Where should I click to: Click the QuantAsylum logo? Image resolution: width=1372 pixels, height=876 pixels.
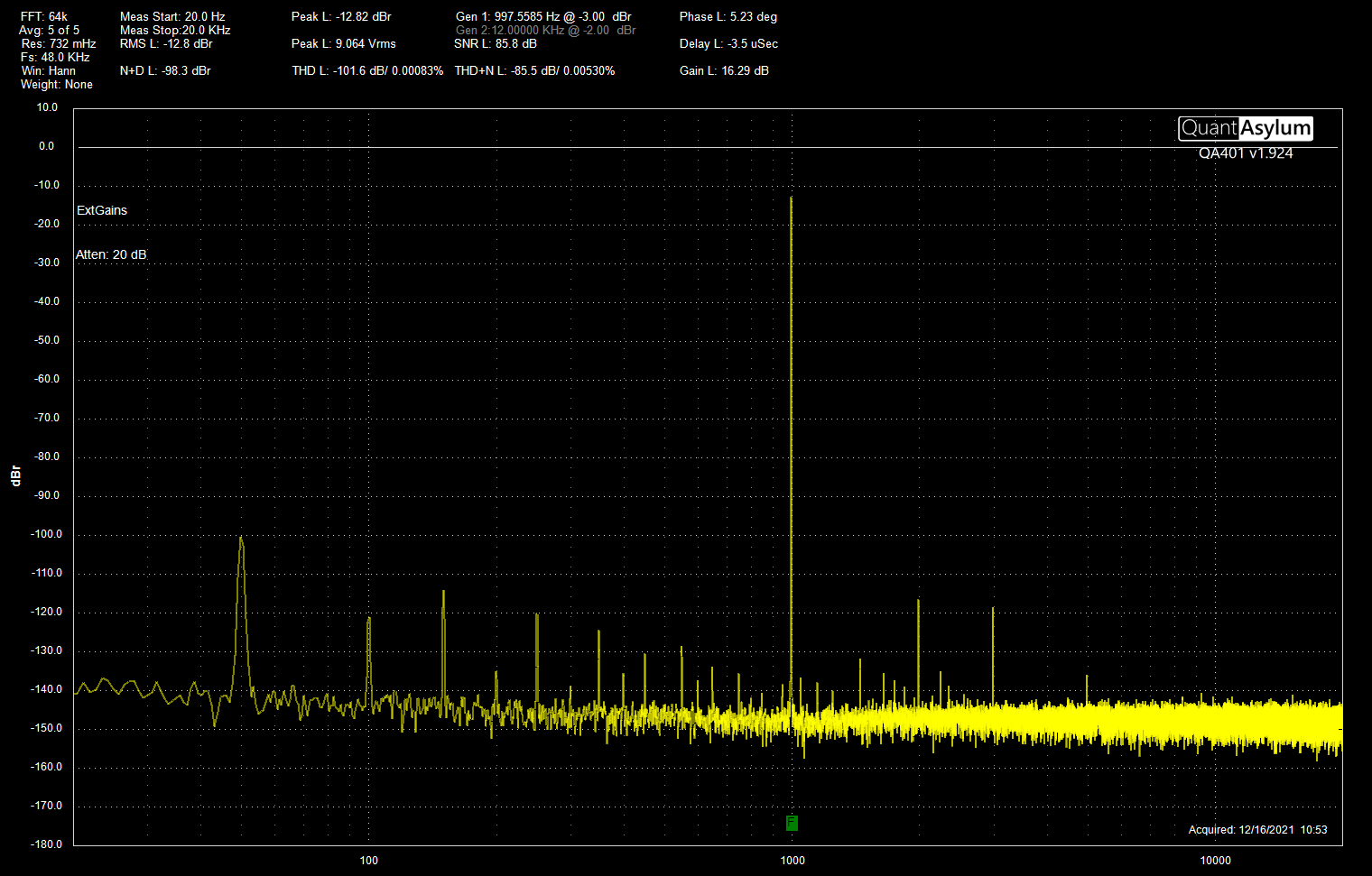pyautogui.click(x=1246, y=129)
